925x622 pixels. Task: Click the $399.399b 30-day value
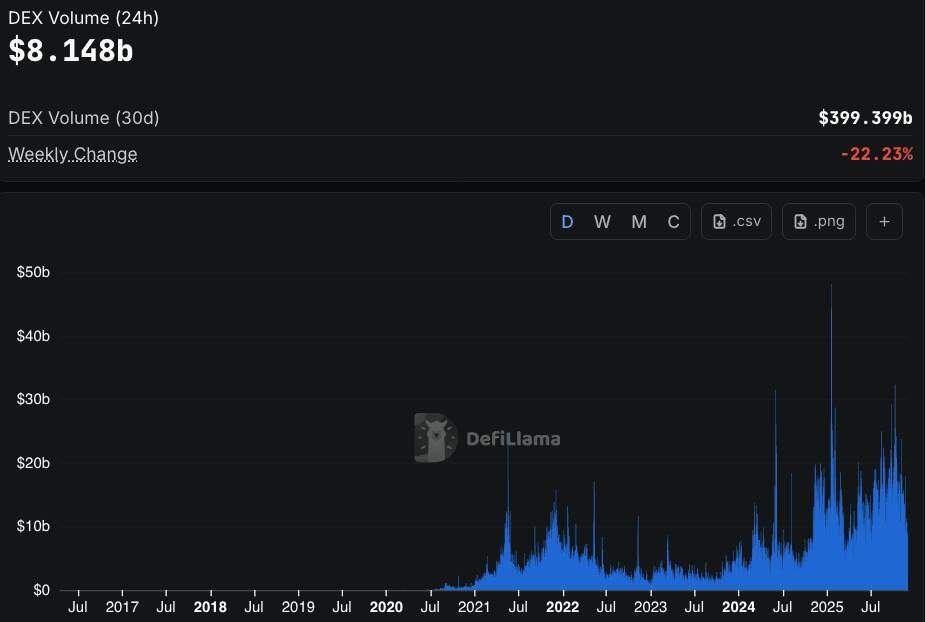pos(865,118)
